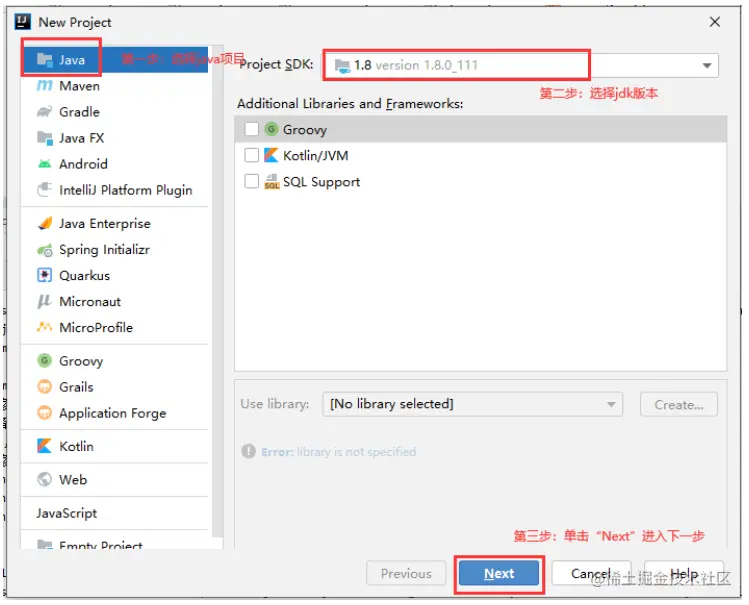Click the Spring Initializr leaf icon
Image resolution: width=749 pixels, height=605 pixels.
coord(44,250)
